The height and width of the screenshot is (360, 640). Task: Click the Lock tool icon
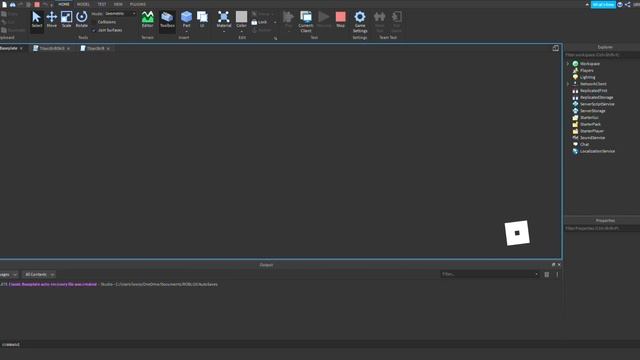pyautogui.click(x=254, y=22)
